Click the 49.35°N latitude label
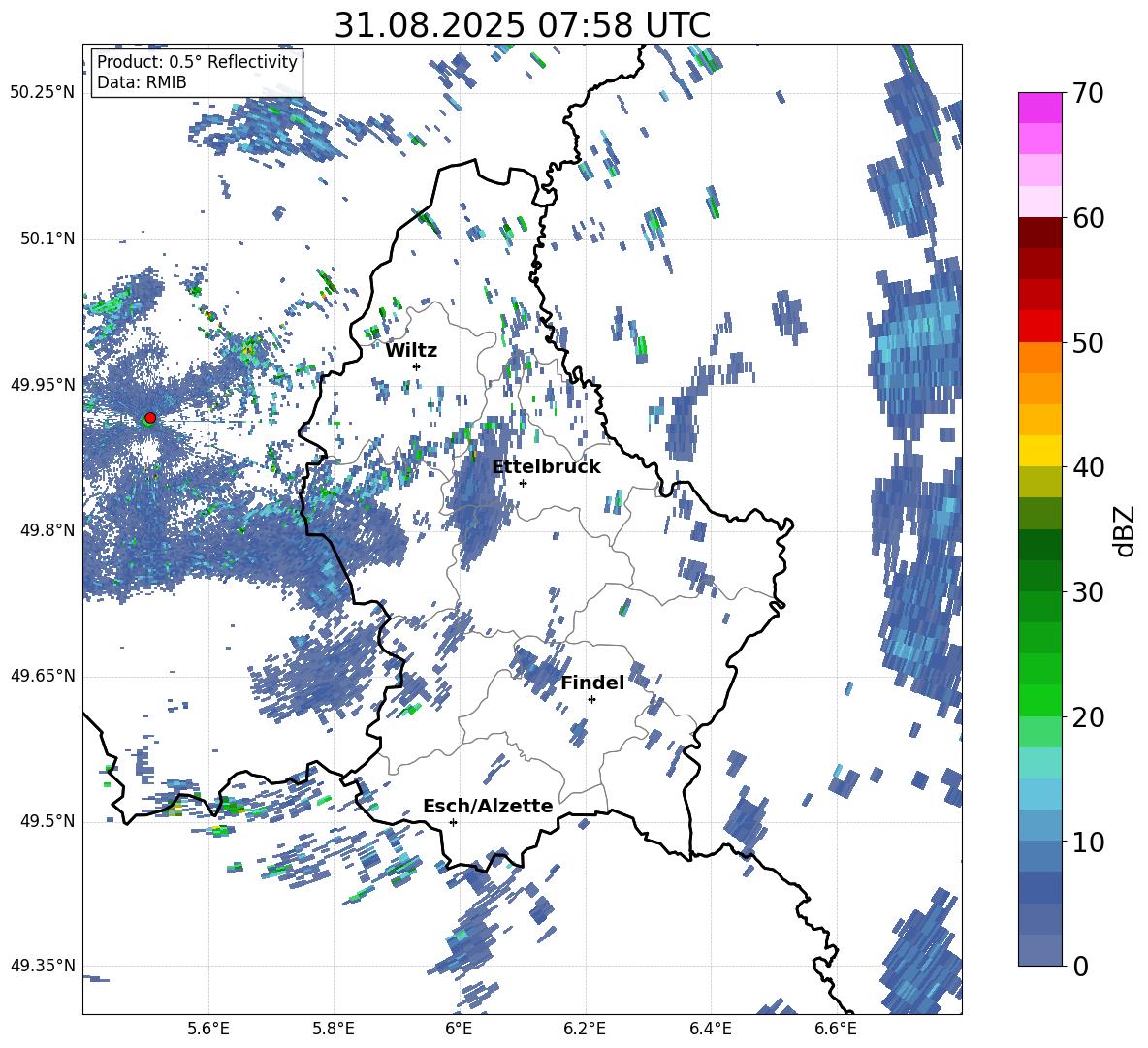This screenshot has width=1148, height=1048. point(43,967)
